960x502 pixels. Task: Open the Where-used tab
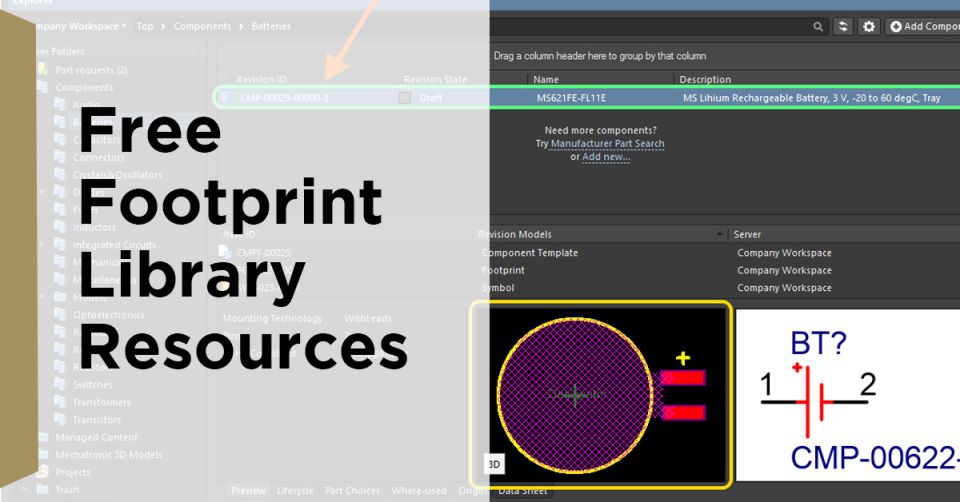click(419, 491)
